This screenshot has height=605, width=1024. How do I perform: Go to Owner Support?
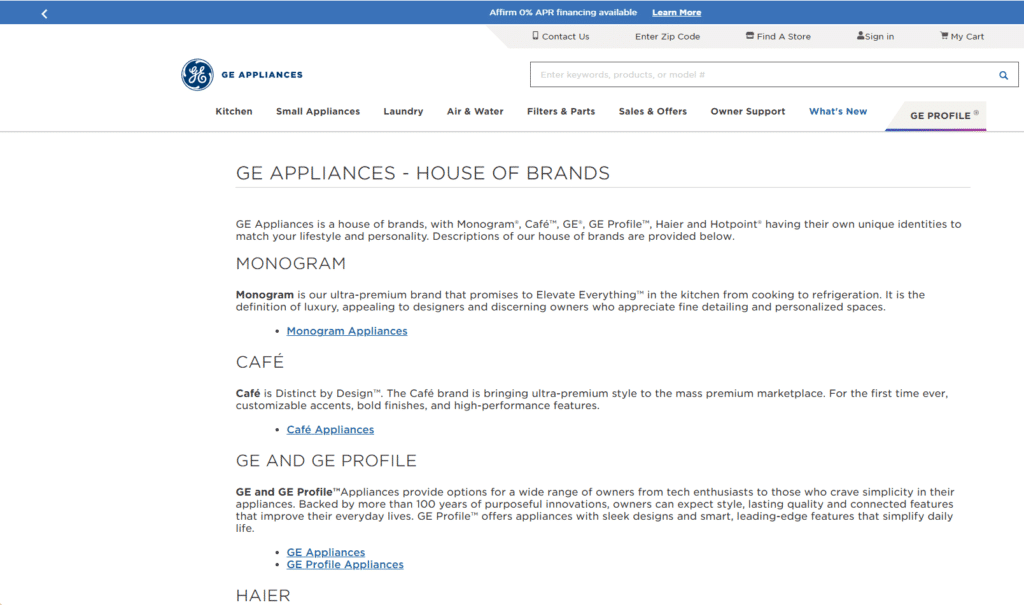tap(748, 112)
